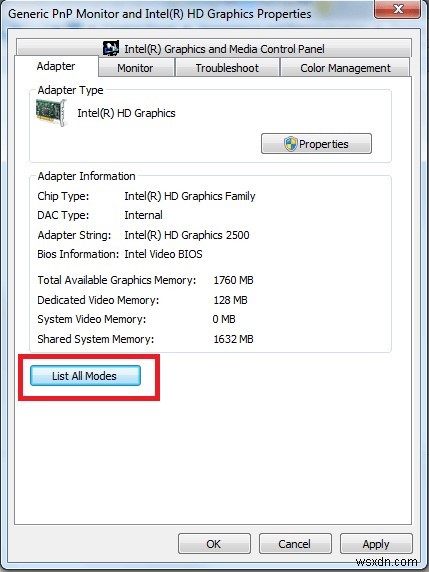Image resolution: width=429 pixels, height=572 pixels.
Task: Click the 1760 MB total graphics memory value
Action: pyautogui.click(x=233, y=280)
